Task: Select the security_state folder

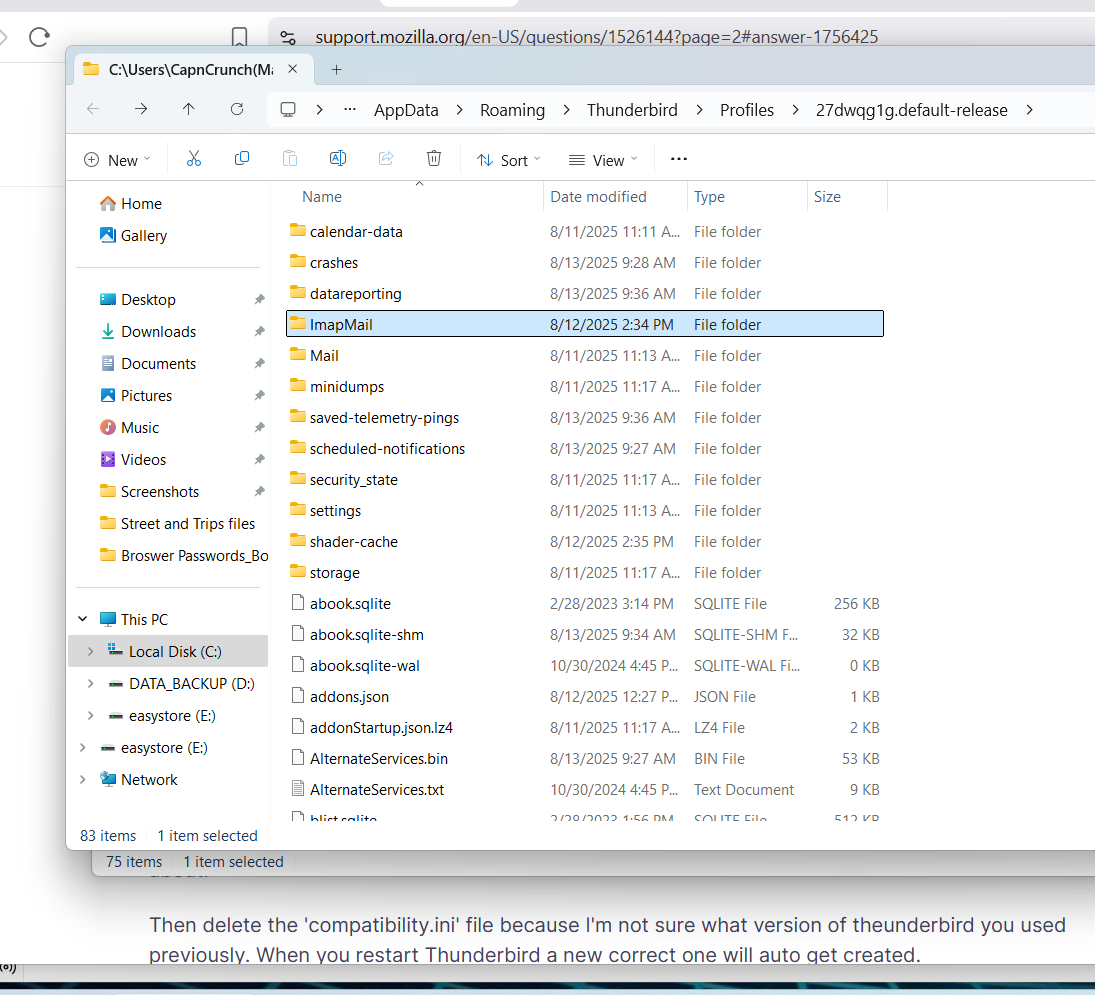Action: tap(353, 480)
